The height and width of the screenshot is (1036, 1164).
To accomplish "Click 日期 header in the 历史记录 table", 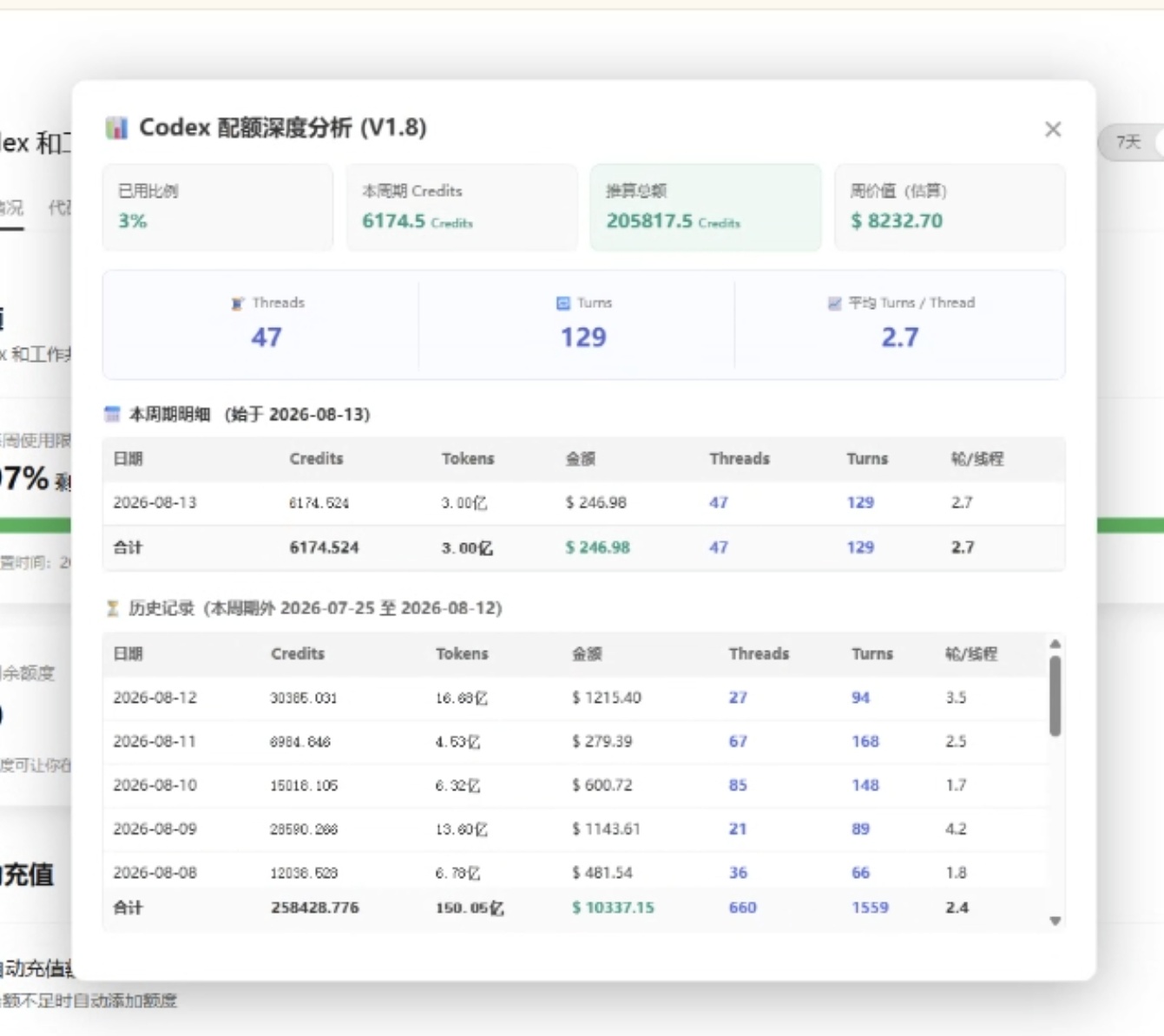I will click(128, 654).
